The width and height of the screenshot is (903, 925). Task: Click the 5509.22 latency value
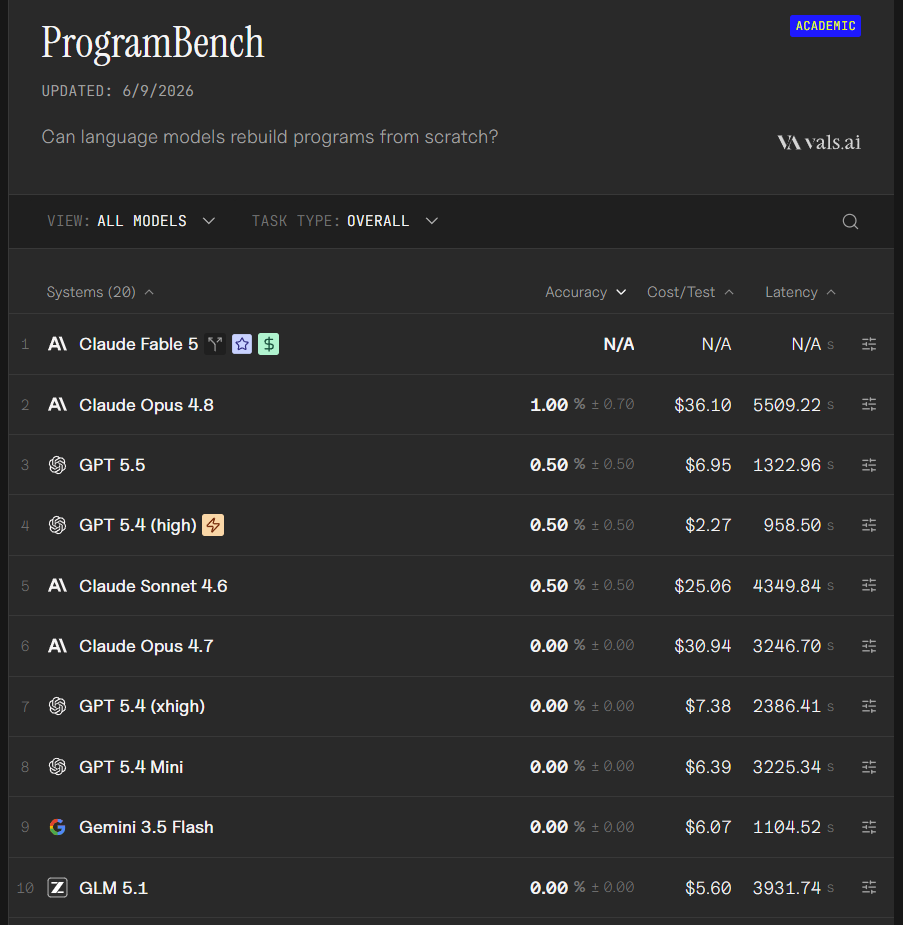[787, 405]
